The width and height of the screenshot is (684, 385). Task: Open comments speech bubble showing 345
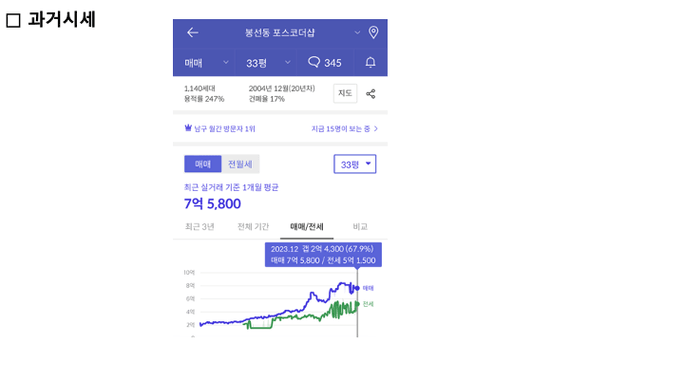pyautogui.click(x=325, y=62)
